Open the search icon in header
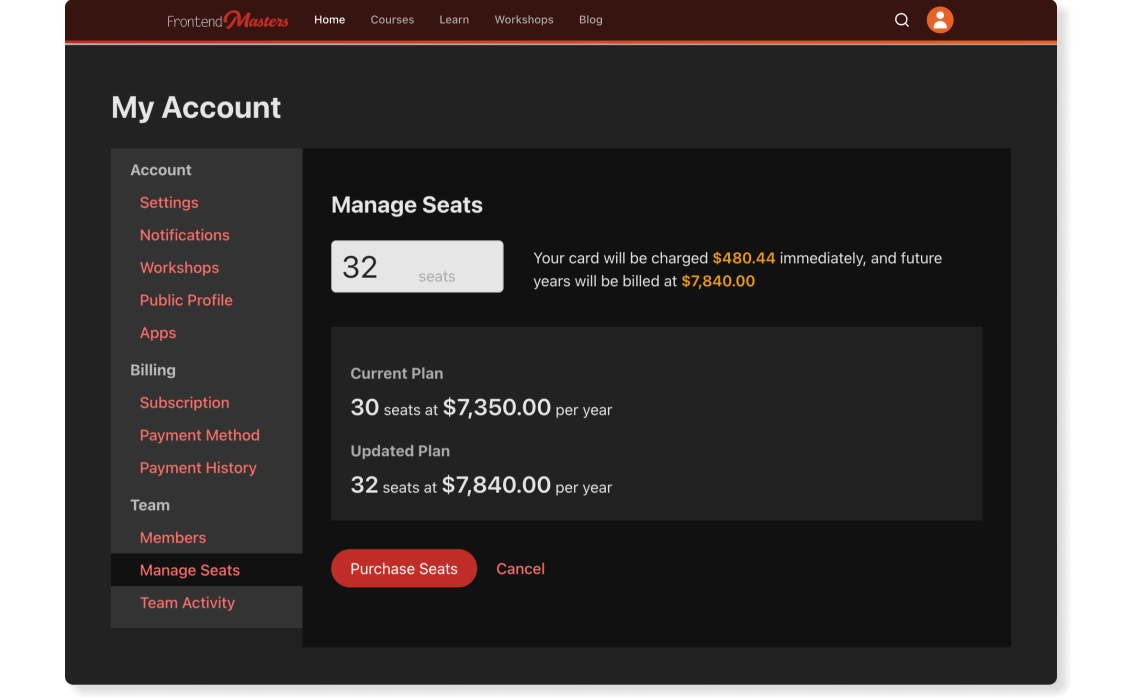1122x700 pixels. [902, 20]
